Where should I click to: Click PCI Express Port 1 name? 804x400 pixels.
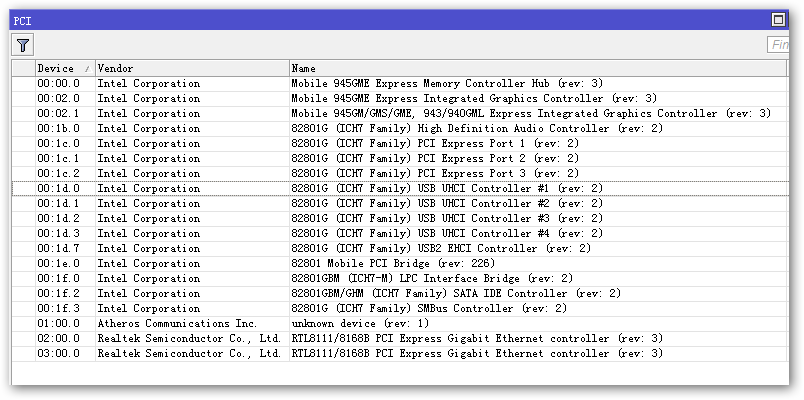click(x=435, y=143)
